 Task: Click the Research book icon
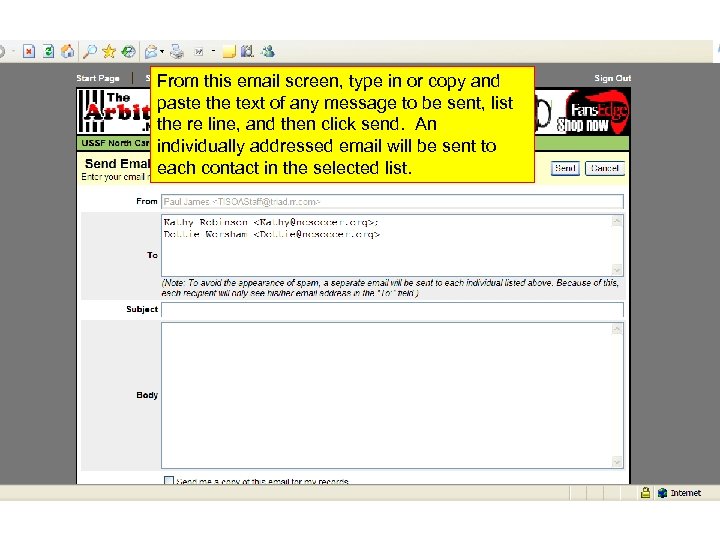click(x=248, y=51)
